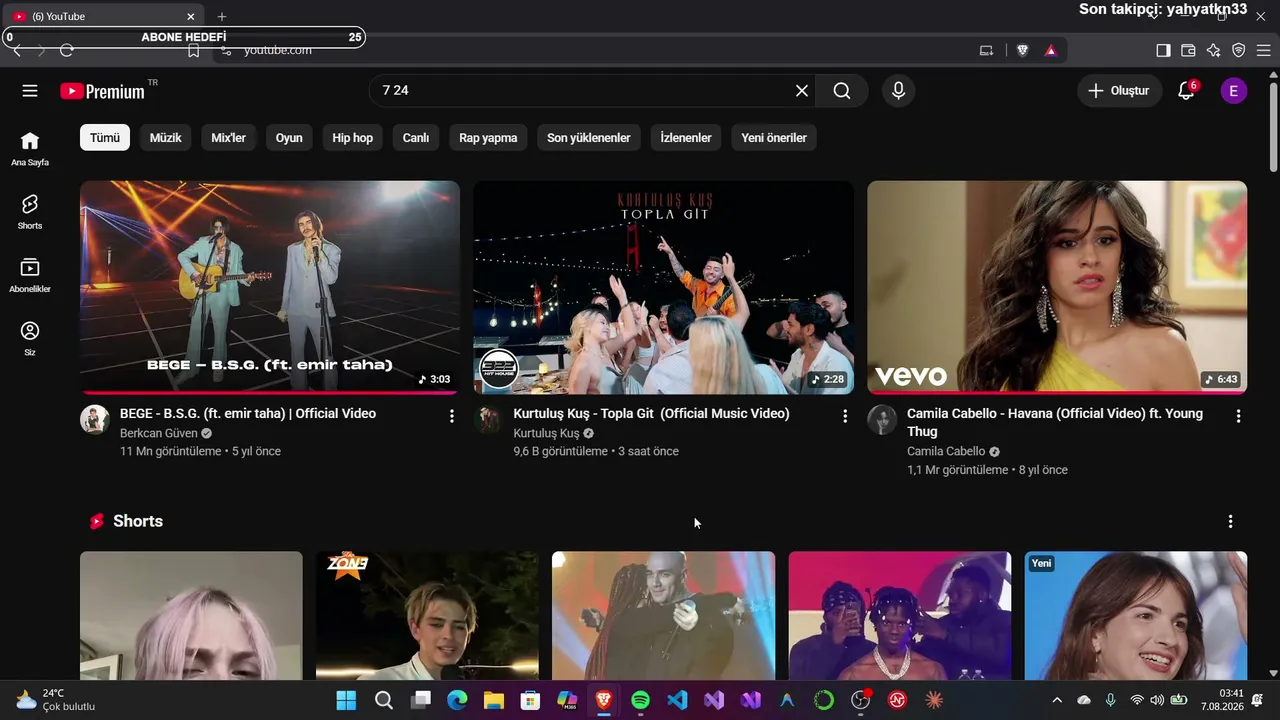Open Brave Shields in the address bar

tap(1022, 50)
